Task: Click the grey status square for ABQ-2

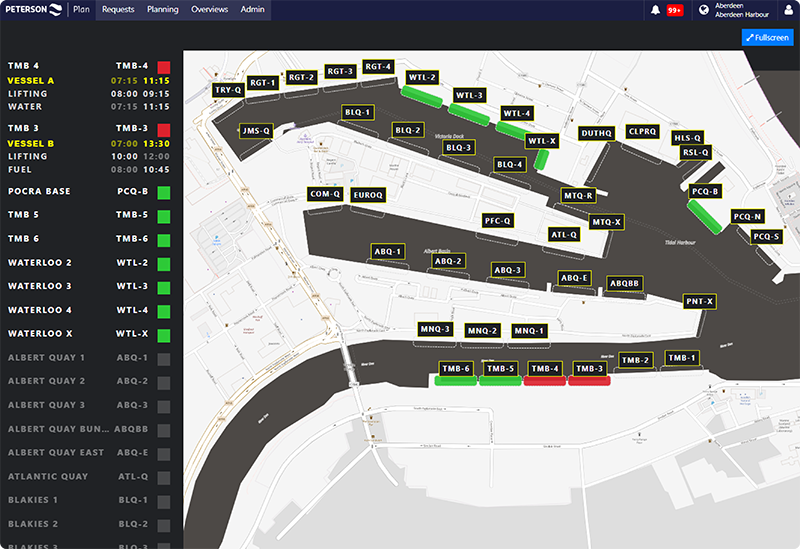Action: click(x=164, y=383)
